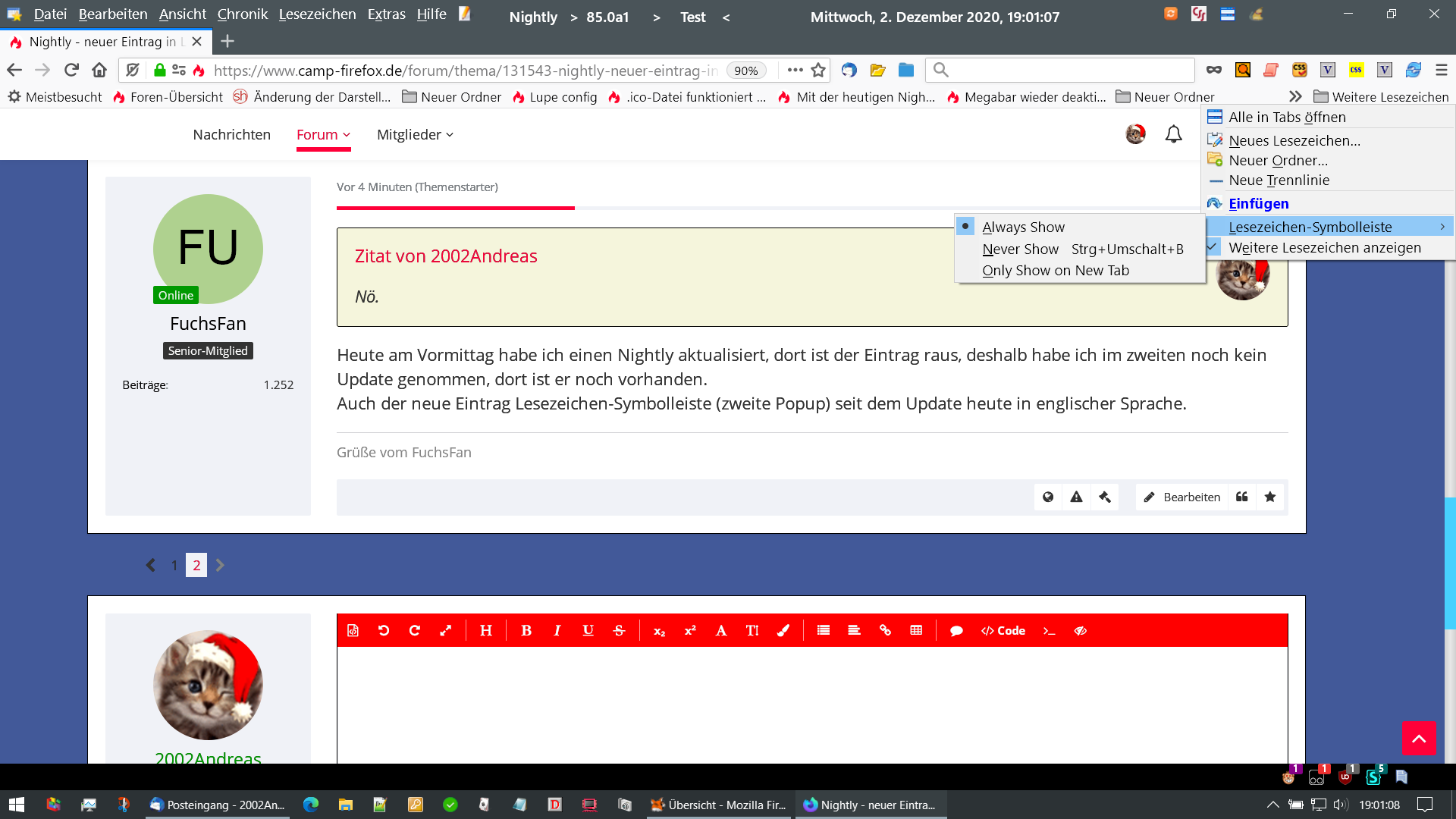The image size is (1456, 819).
Task: Choose Neuer Ordner... from context menu
Action: click(1278, 160)
